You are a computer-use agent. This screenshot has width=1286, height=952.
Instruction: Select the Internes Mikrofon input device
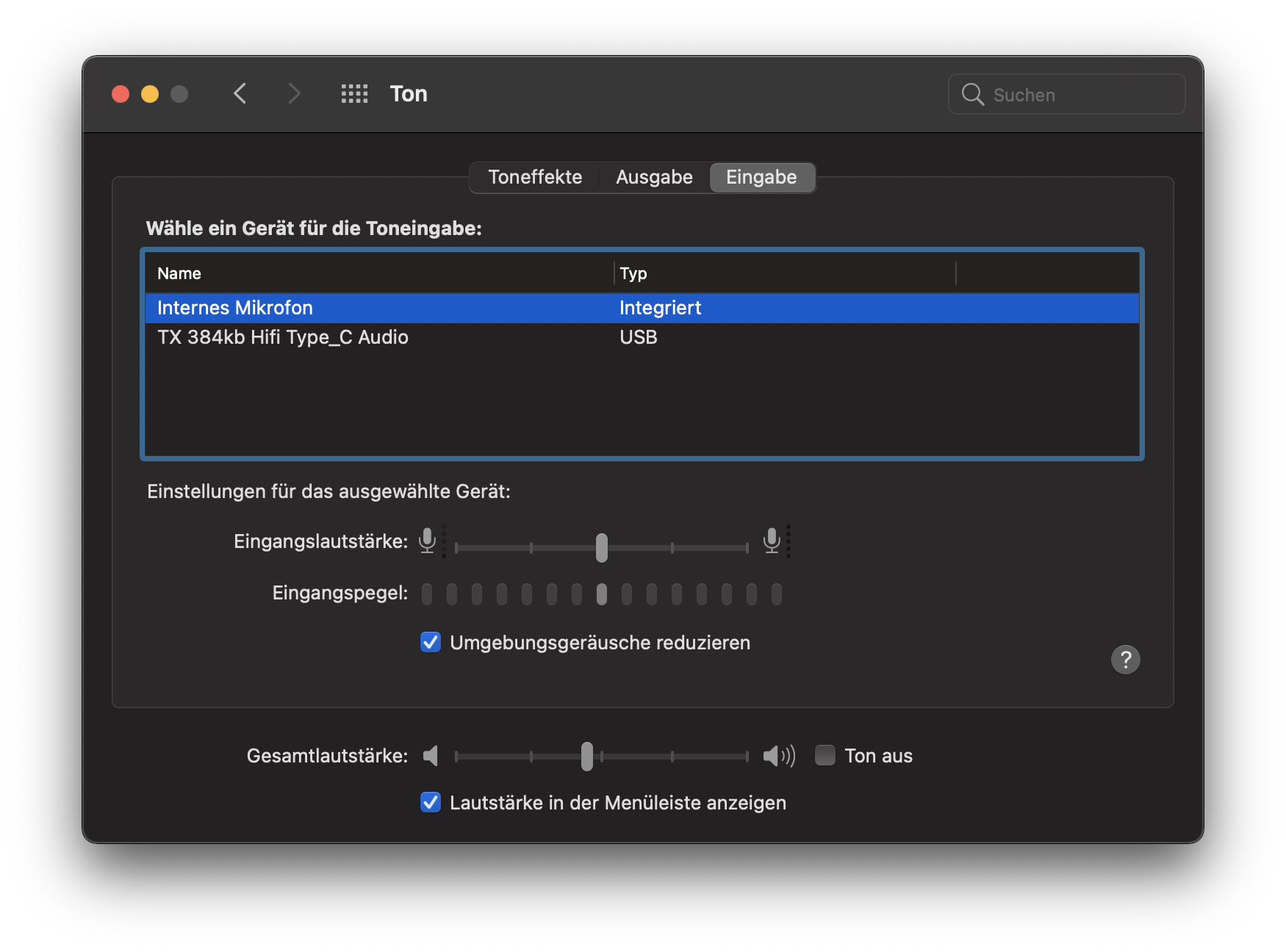point(235,309)
